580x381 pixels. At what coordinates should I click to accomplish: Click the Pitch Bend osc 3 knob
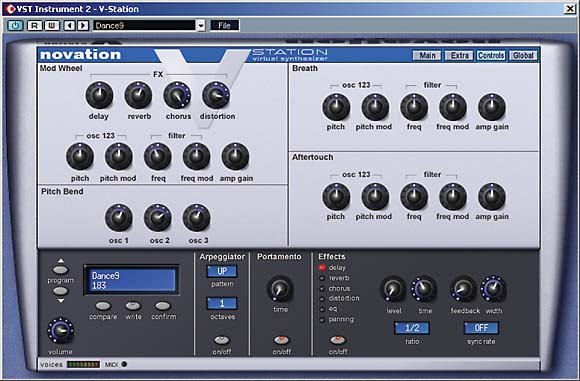tap(196, 218)
